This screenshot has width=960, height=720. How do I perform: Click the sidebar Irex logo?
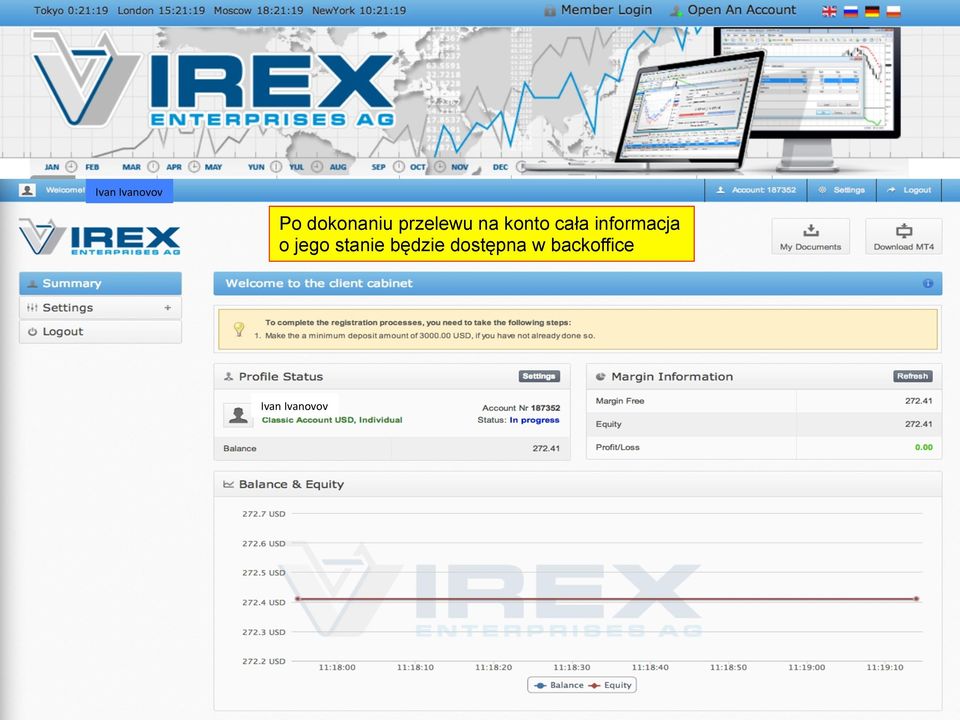click(x=100, y=237)
